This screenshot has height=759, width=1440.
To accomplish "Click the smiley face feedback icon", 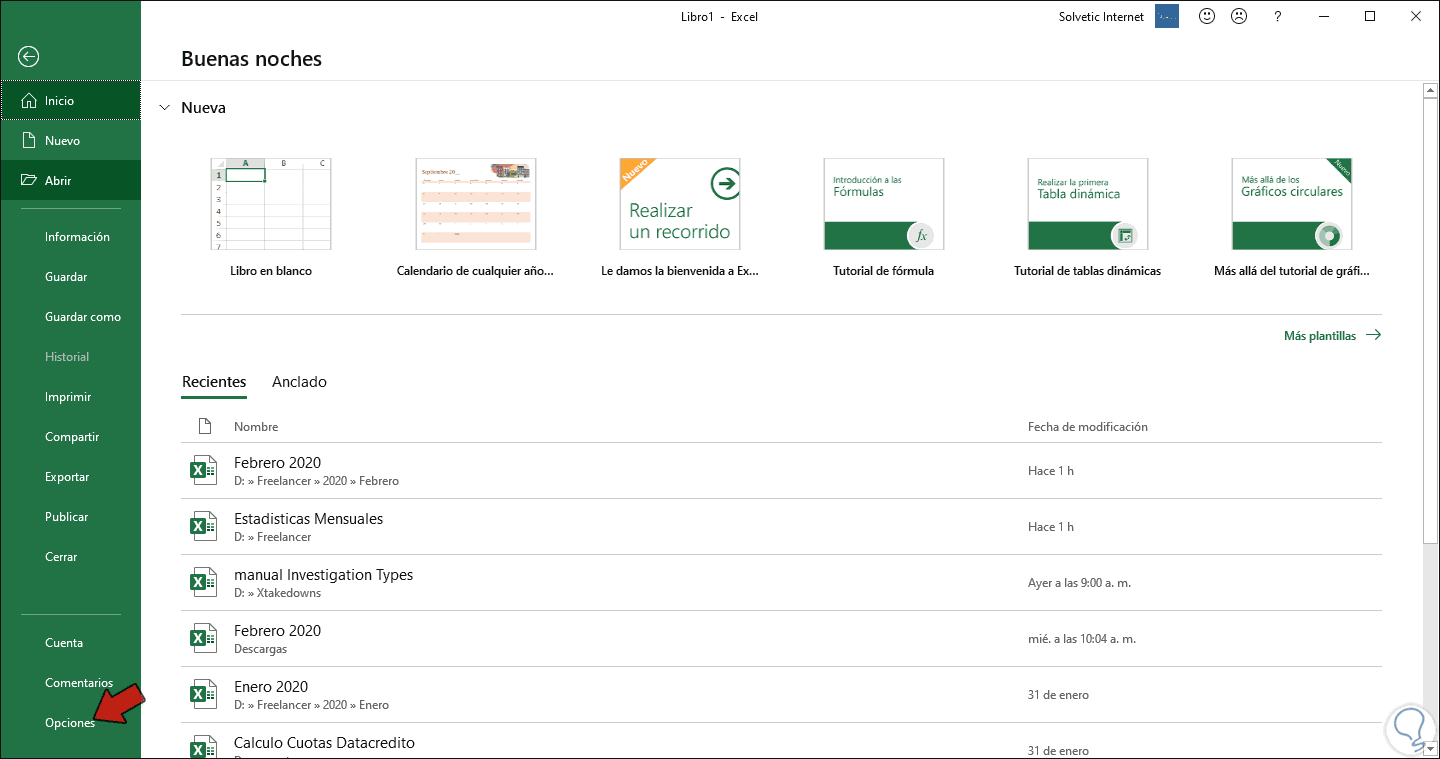I will (x=1207, y=16).
